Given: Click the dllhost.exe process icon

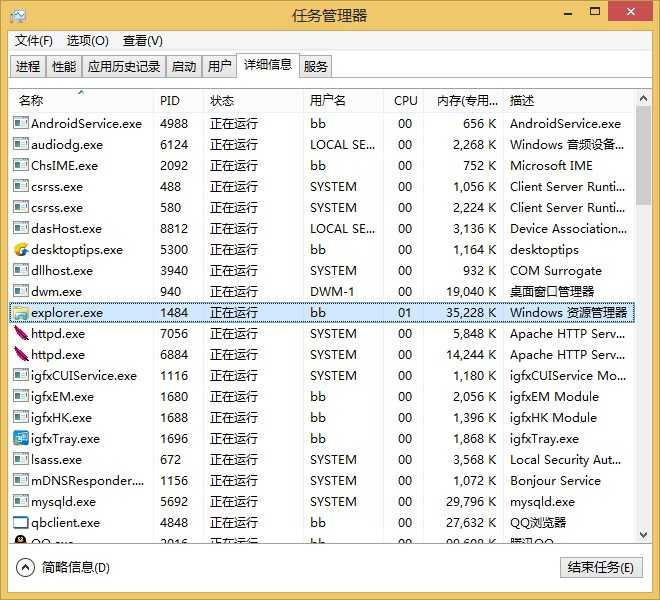Looking at the screenshot, I should [x=21, y=270].
